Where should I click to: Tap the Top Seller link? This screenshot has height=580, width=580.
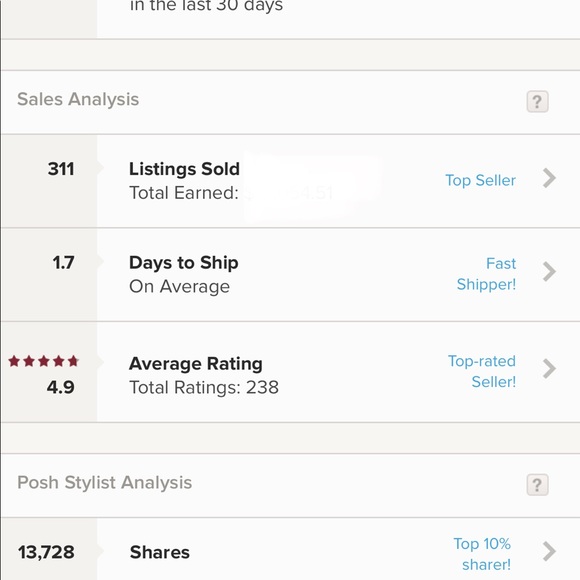tap(480, 181)
